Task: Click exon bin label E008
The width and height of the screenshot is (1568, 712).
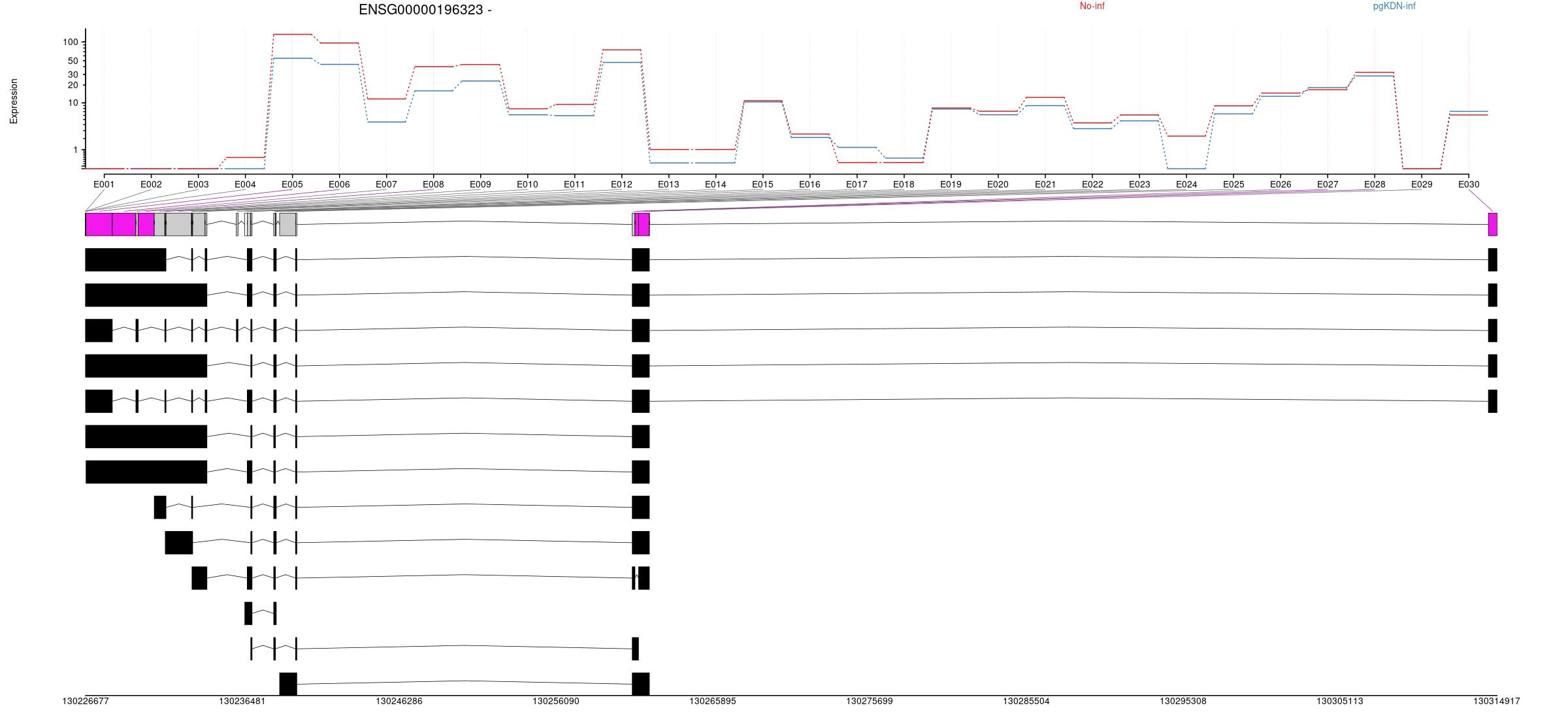Action: coord(433,184)
